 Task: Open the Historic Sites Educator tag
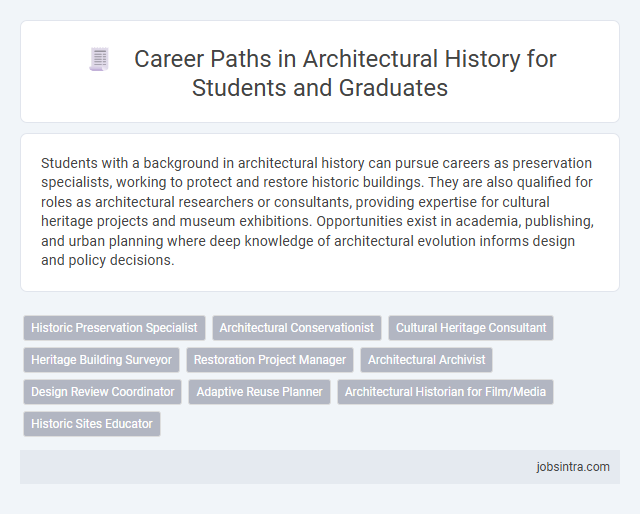92,424
